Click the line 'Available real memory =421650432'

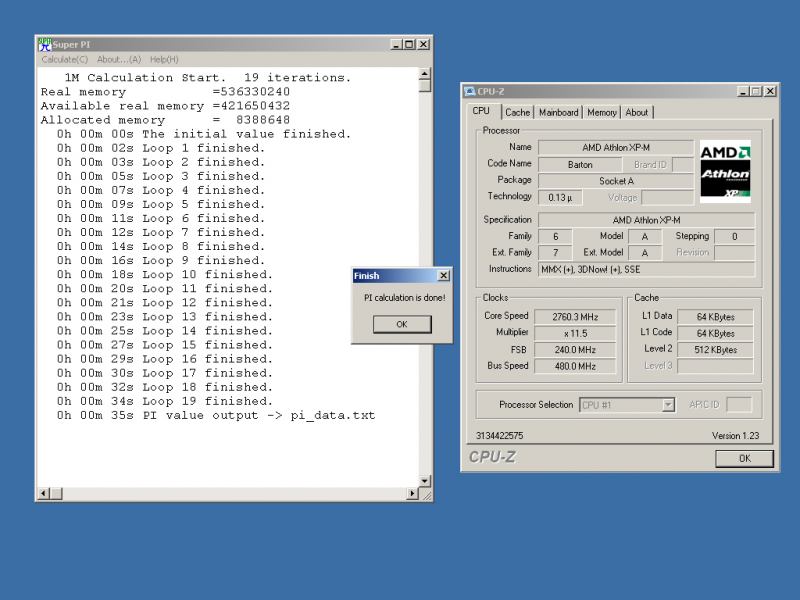[x=165, y=106]
